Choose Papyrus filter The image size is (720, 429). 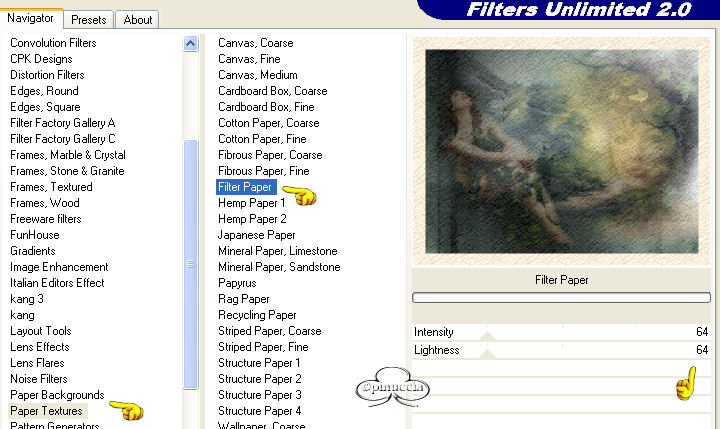[237, 283]
